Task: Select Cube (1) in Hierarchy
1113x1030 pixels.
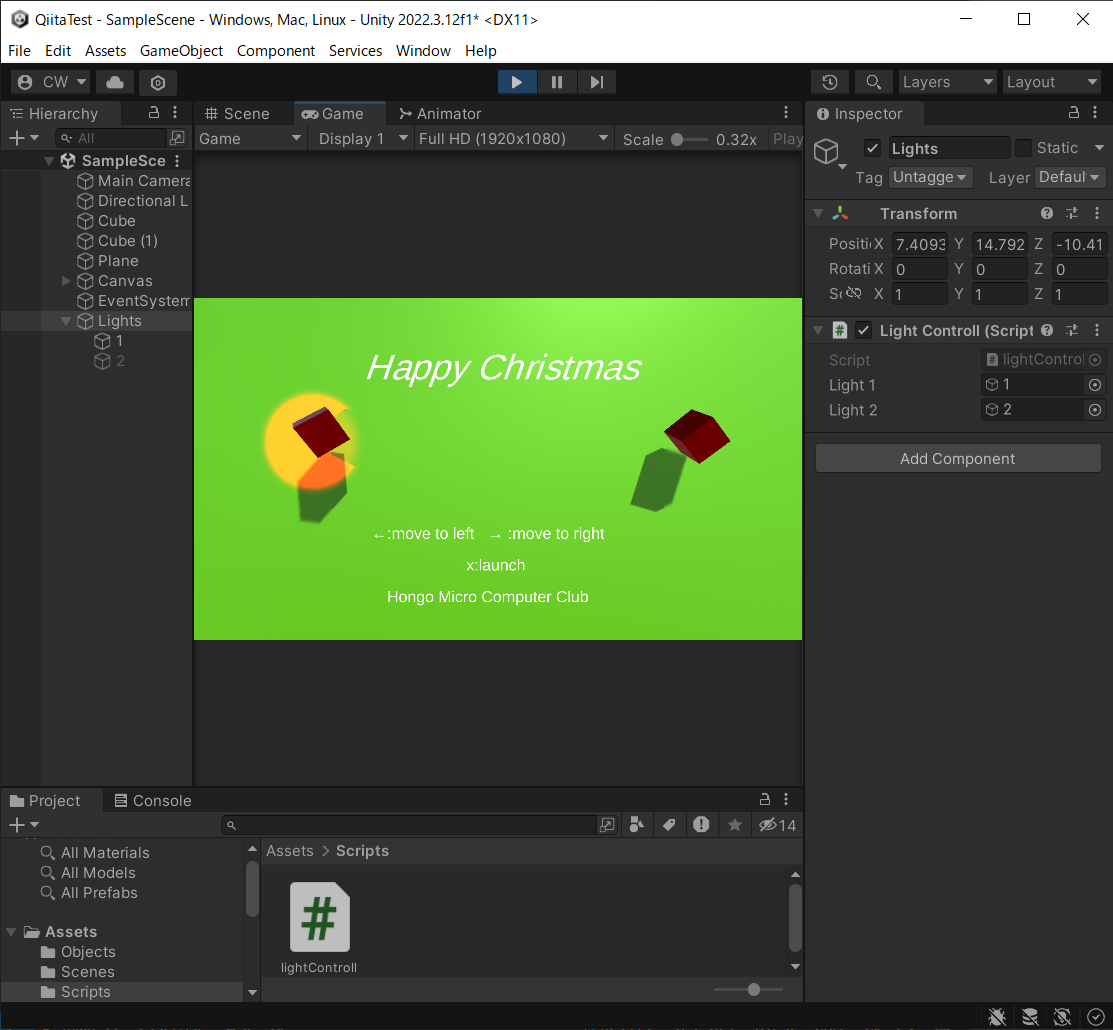Action: [x=127, y=241]
